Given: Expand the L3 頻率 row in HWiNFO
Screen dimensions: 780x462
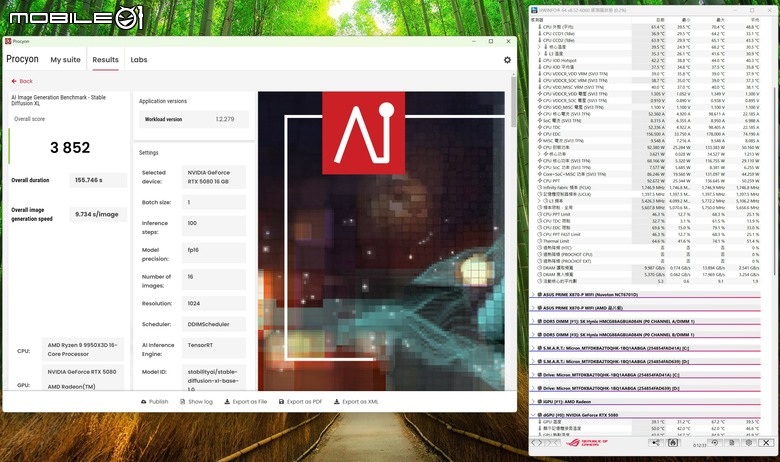Looking at the screenshot, I should coord(539,201).
